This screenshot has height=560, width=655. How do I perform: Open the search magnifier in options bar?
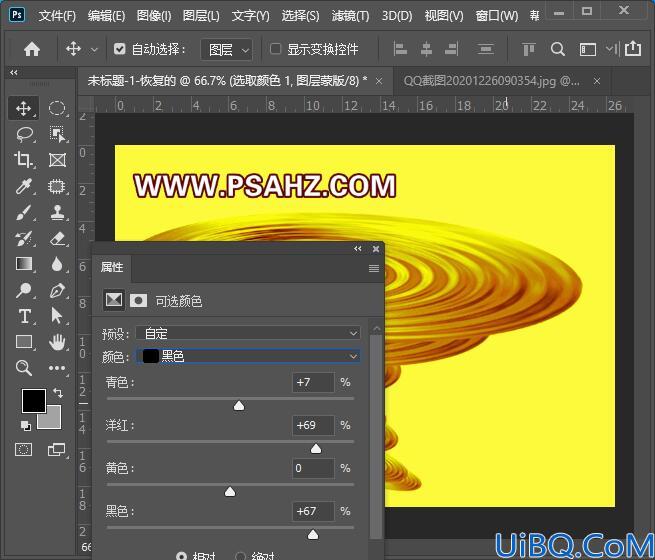(558, 49)
